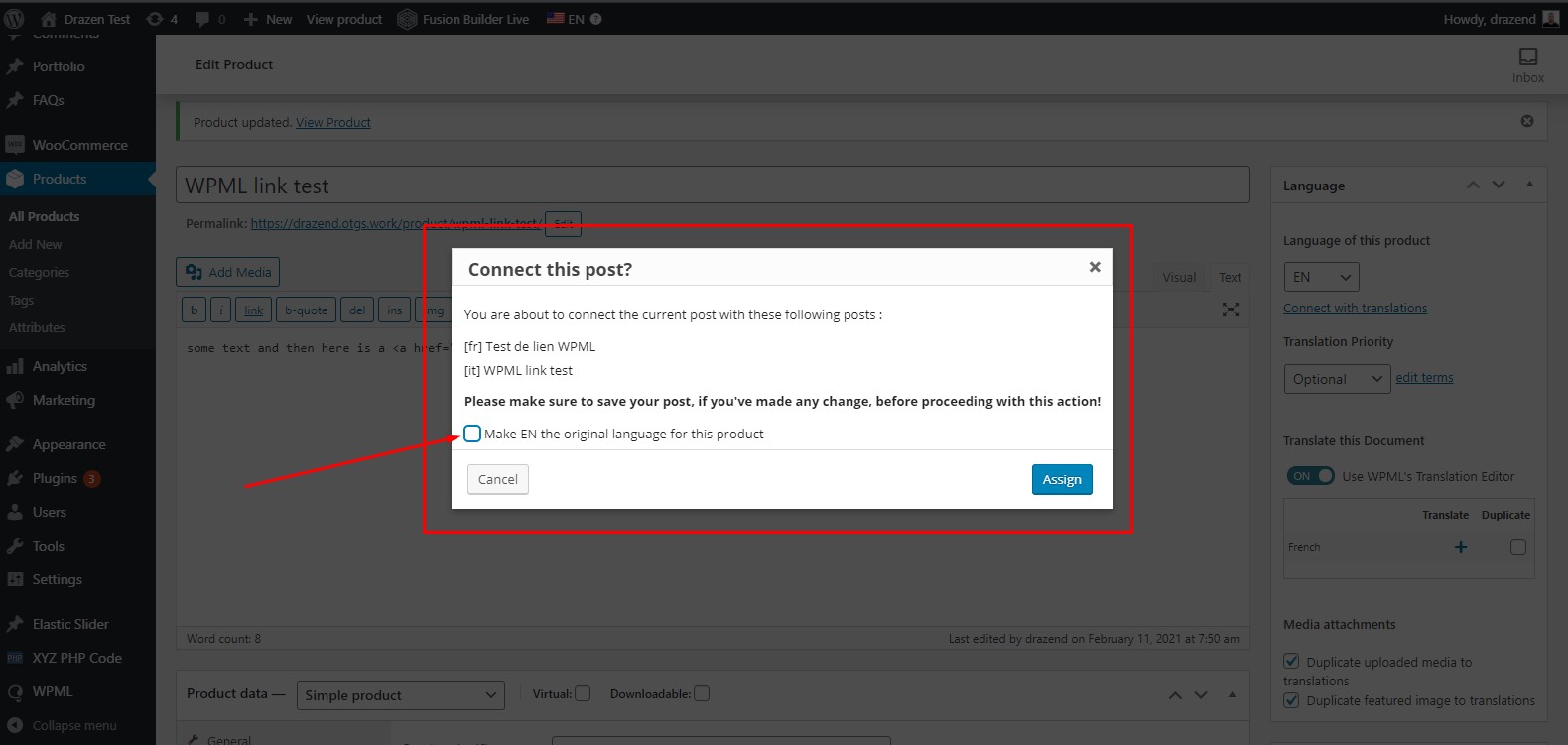Click the Marketing megaphone icon
Screen dimensions: 1568x745
[x=15, y=400]
